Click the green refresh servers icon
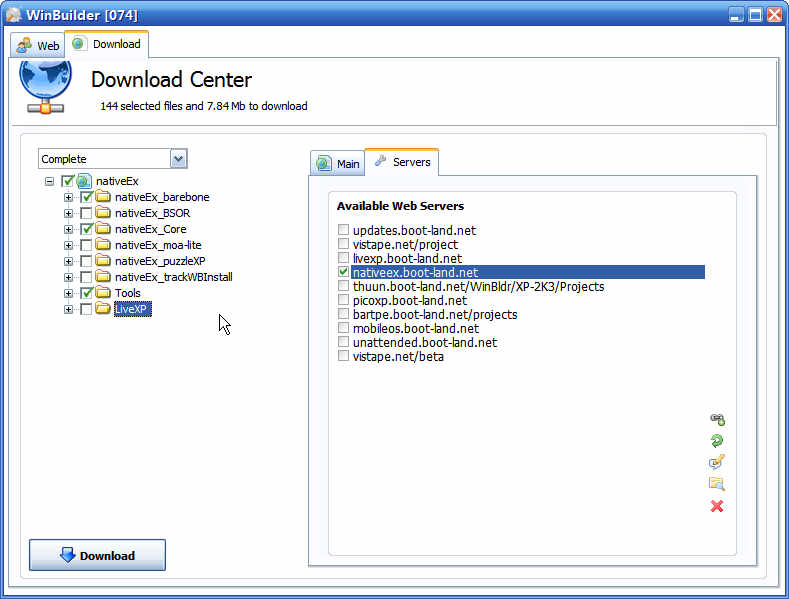This screenshot has height=599, width=789. click(x=717, y=441)
